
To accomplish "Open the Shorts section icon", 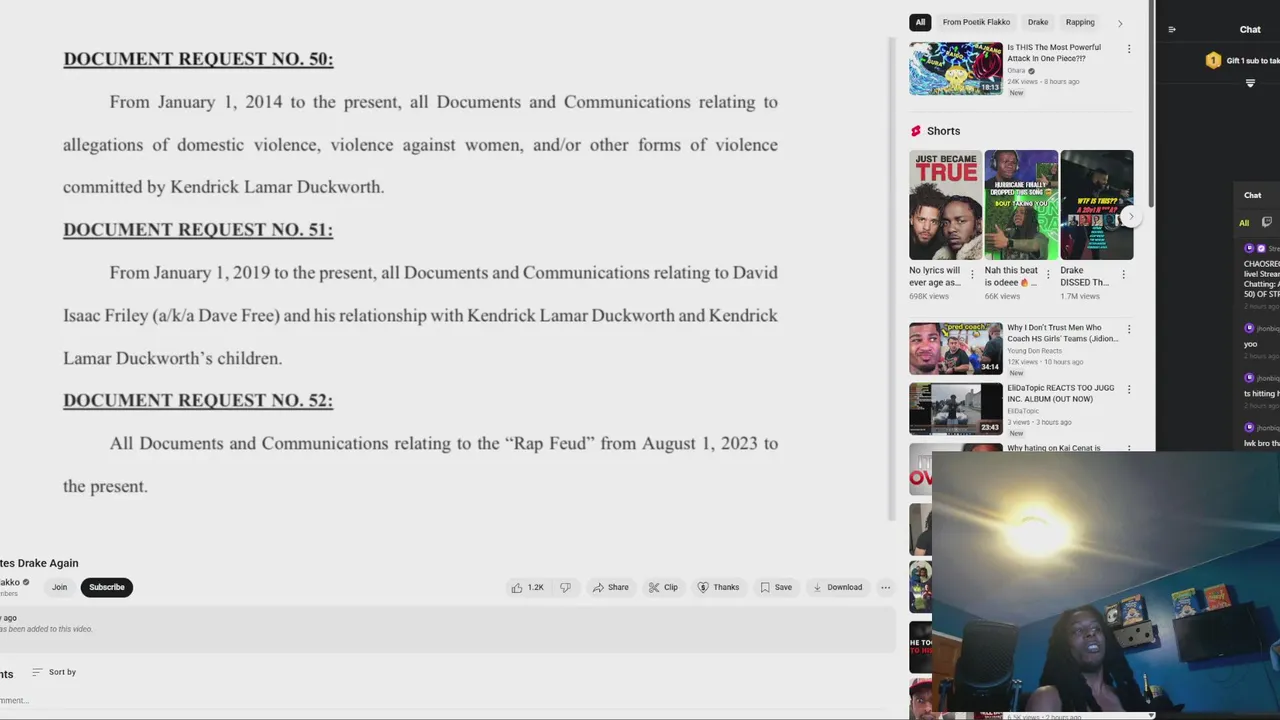I will pos(915,131).
